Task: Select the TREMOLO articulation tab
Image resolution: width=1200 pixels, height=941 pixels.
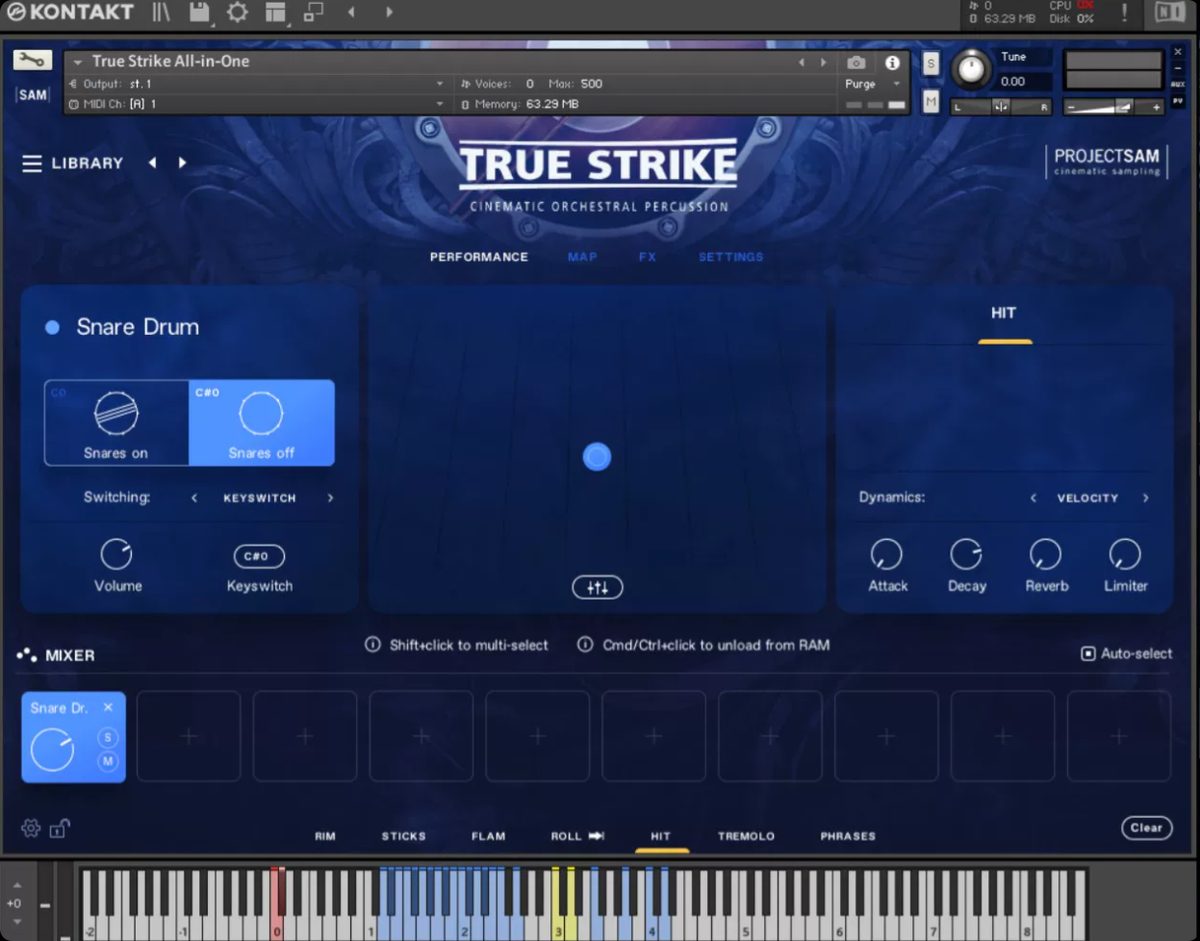Action: pos(746,836)
